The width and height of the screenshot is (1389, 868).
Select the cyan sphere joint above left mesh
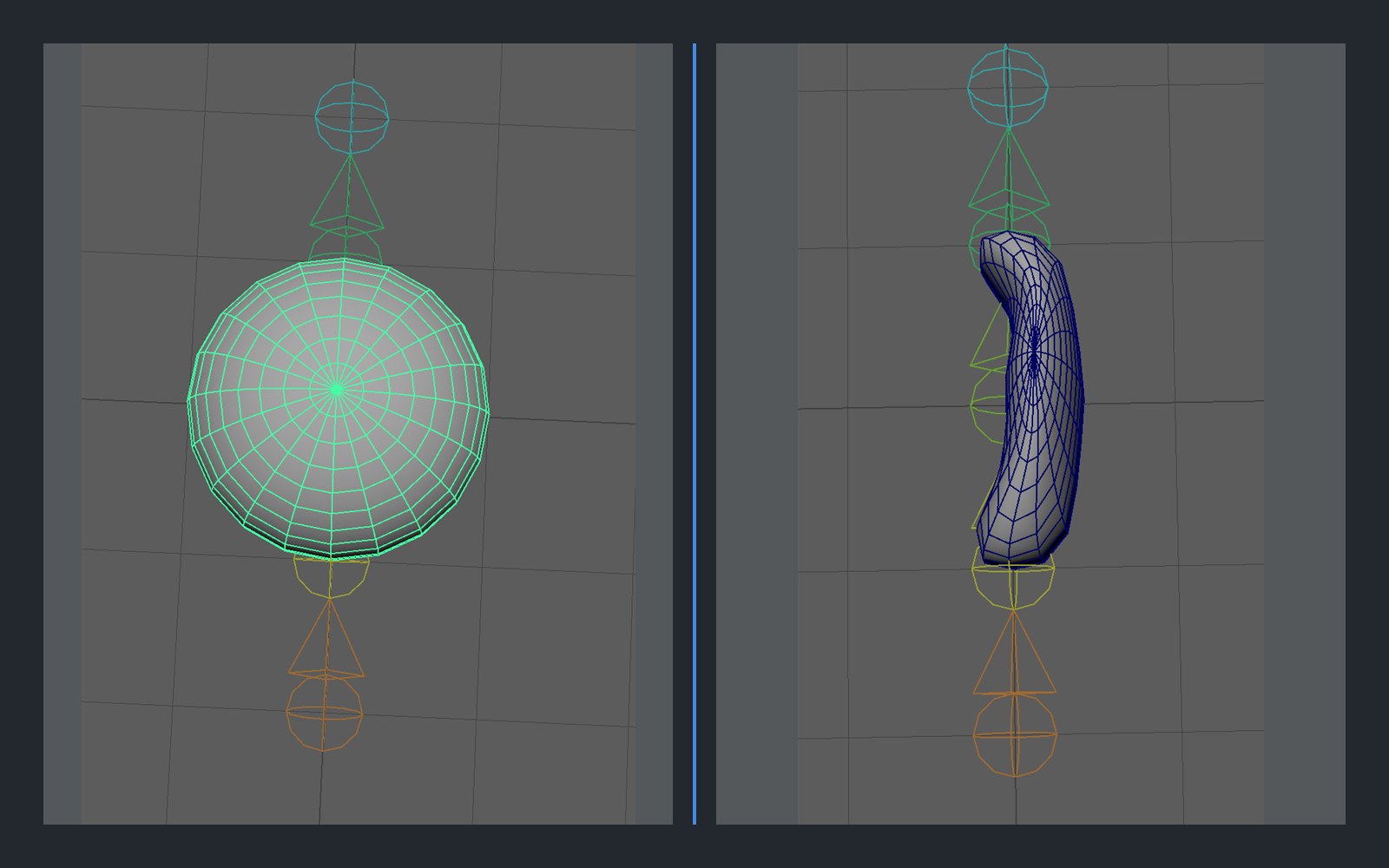[x=352, y=117]
